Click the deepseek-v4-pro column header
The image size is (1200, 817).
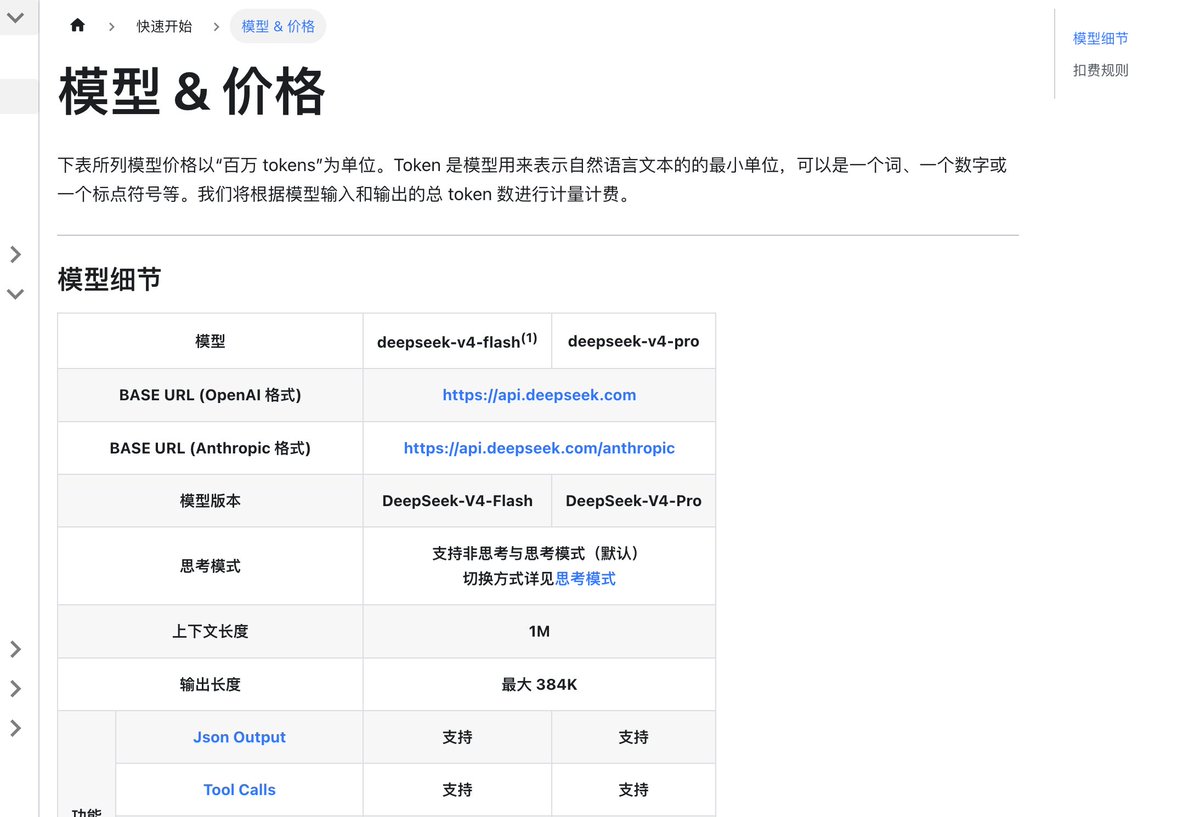coord(633,341)
